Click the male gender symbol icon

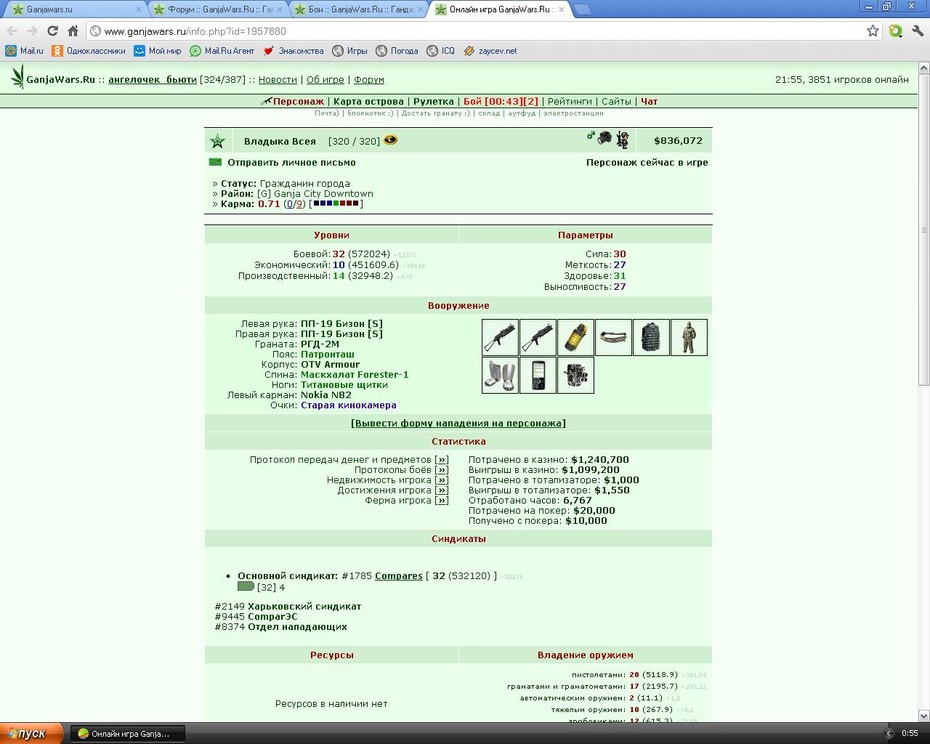(591, 136)
